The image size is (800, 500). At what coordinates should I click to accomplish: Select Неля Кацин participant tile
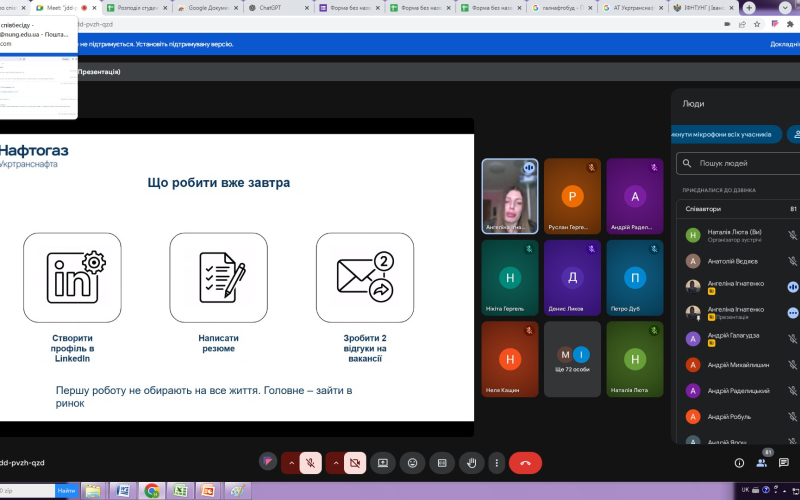tap(510, 359)
